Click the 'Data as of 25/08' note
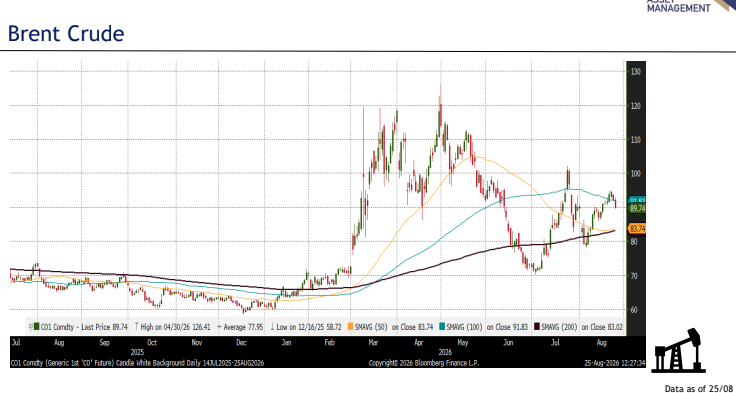Screen dimensions: 736x393 (x=700, y=388)
